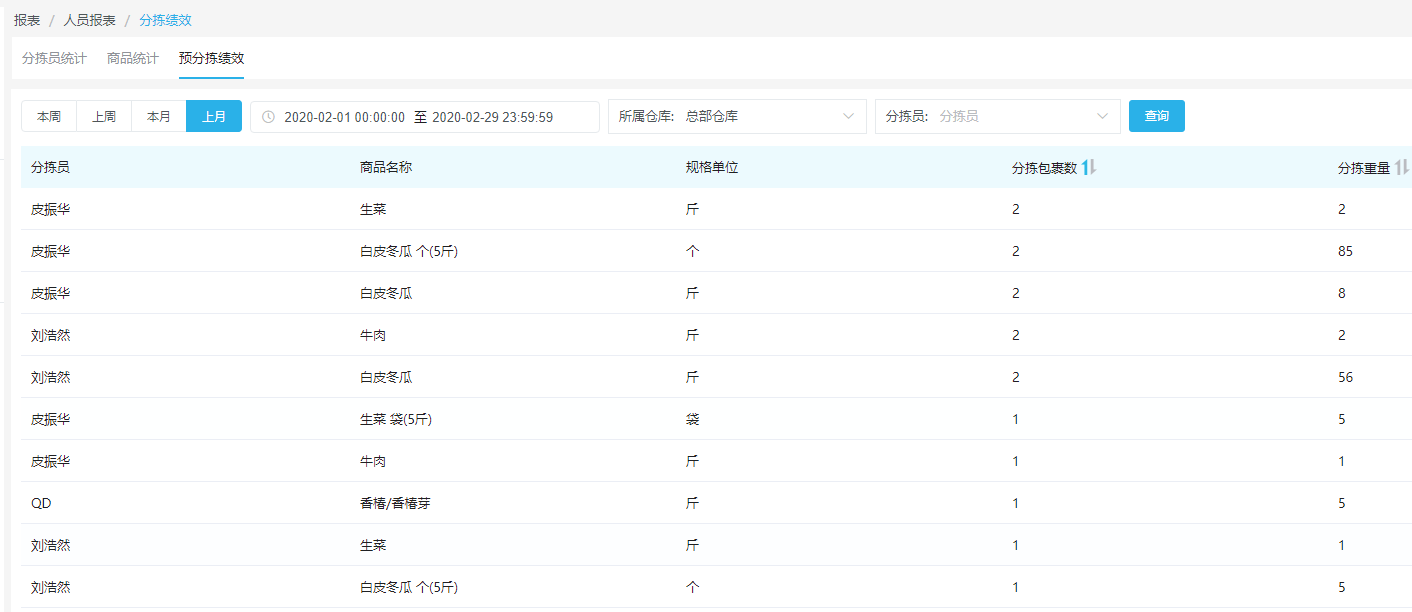Select the 本月 date range option
Screen dimensions: 1412x612
pos(159,116)
